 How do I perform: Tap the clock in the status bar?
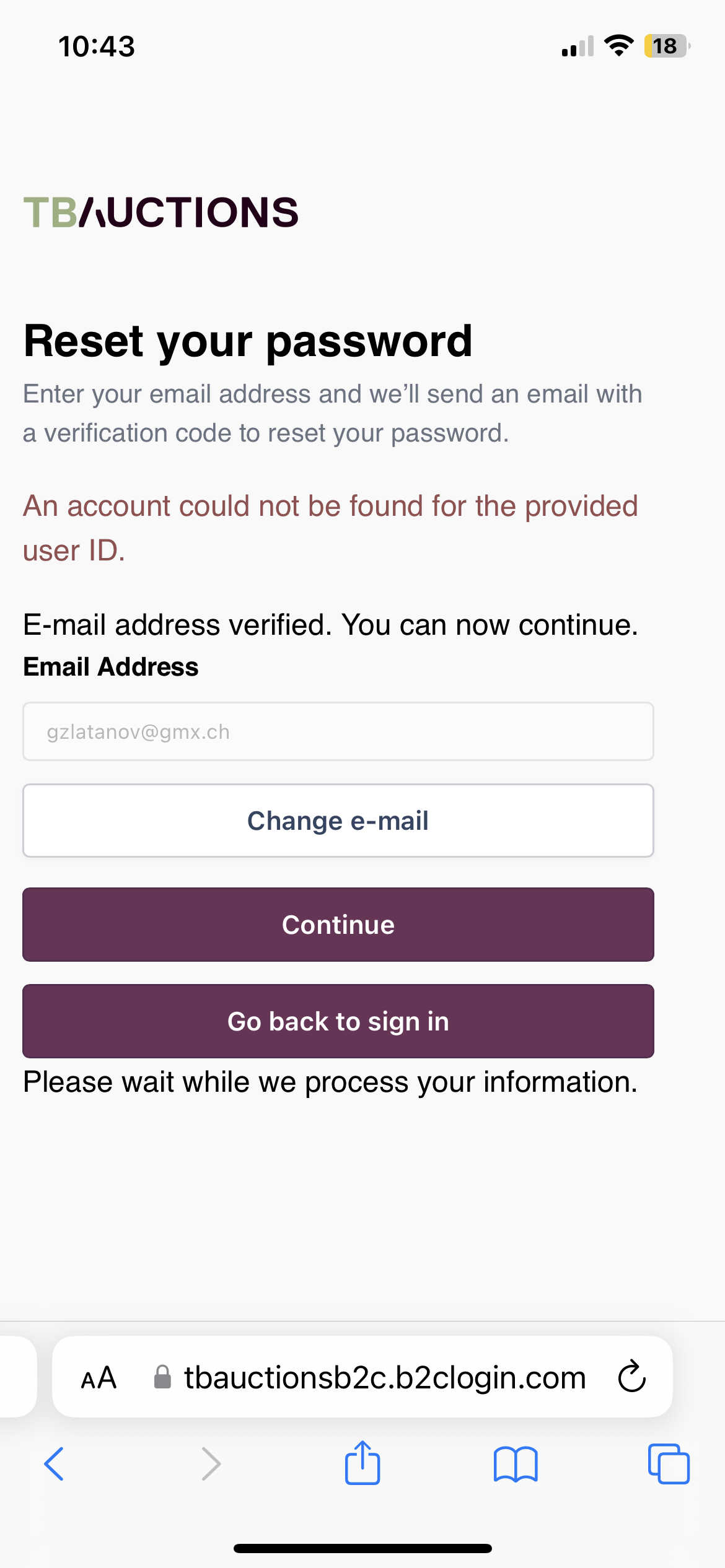click(97, 46)
